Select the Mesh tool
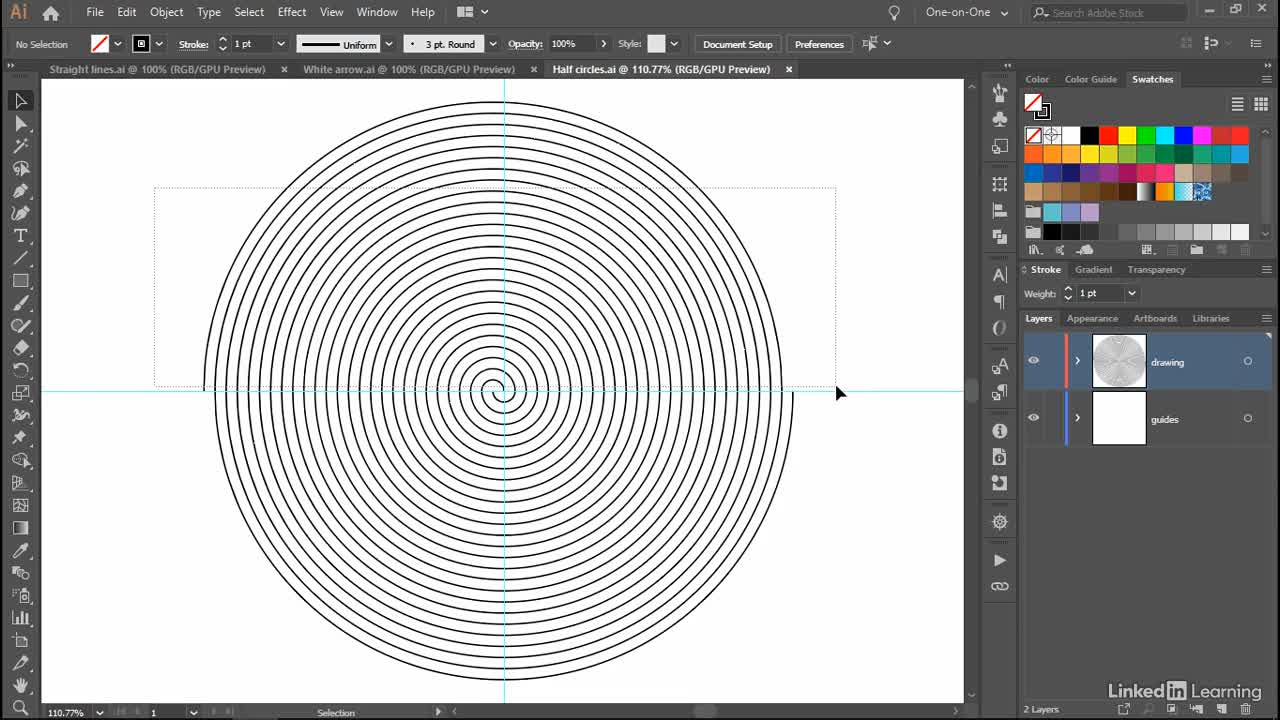Image resolution: width=1280 pixels, height=720 pixels. pos(20,506)
